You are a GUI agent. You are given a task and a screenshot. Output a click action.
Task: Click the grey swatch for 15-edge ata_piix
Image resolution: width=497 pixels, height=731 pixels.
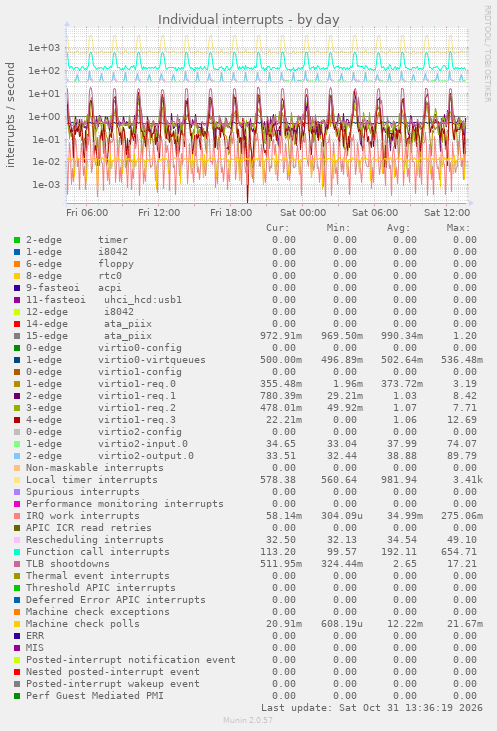coord(17,336)
